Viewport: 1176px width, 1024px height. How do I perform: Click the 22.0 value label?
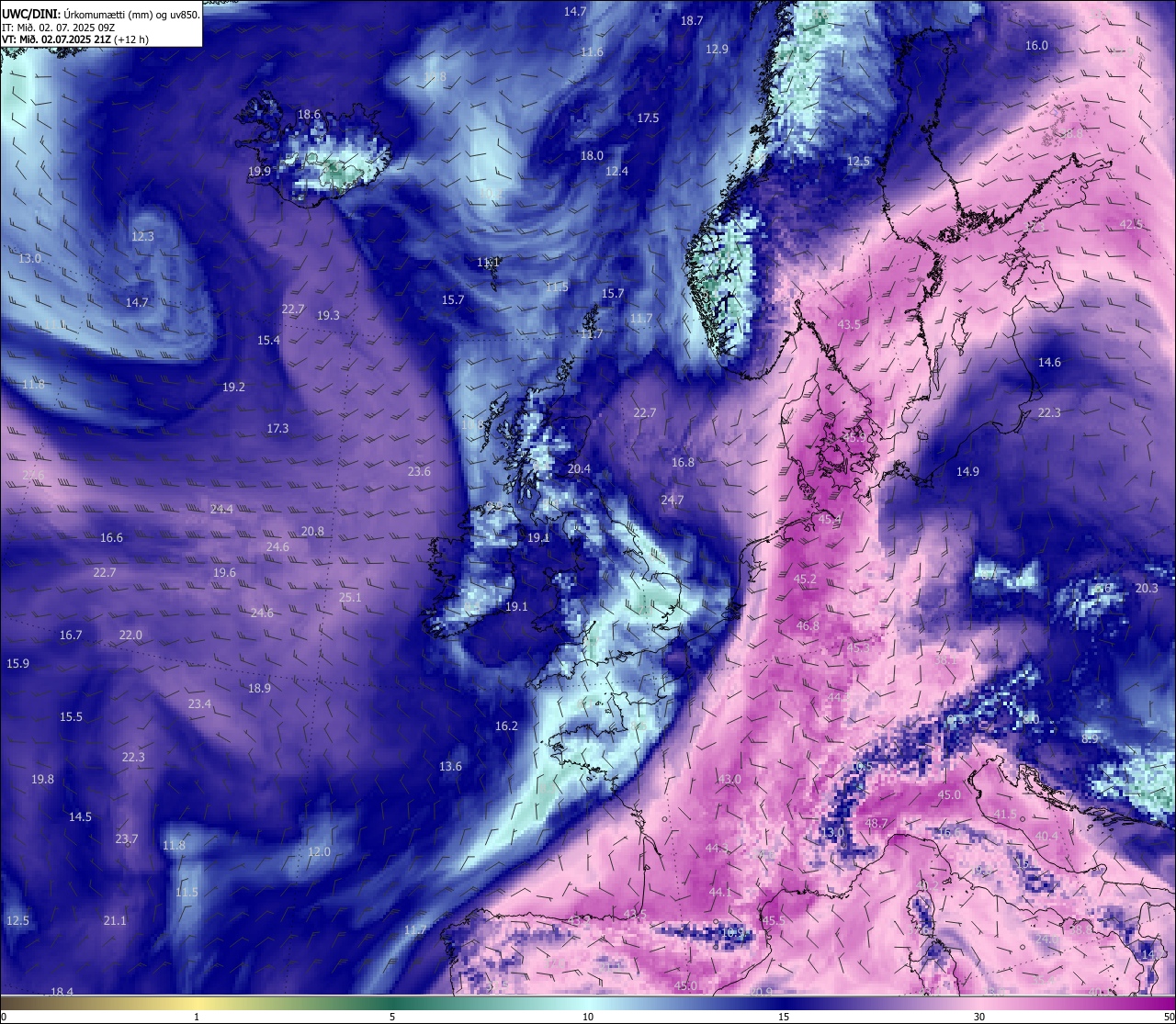(x=130, y=636)
